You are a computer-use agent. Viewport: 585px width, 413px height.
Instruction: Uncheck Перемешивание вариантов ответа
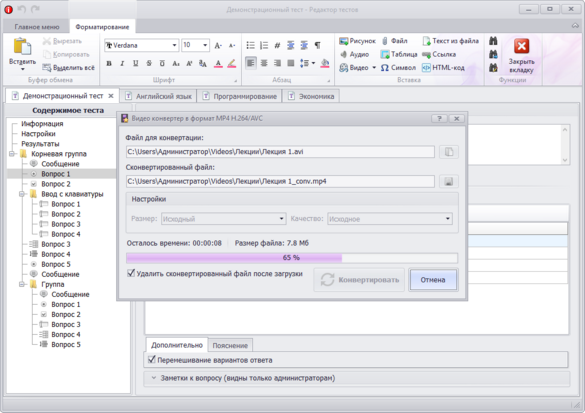[151, 360]
